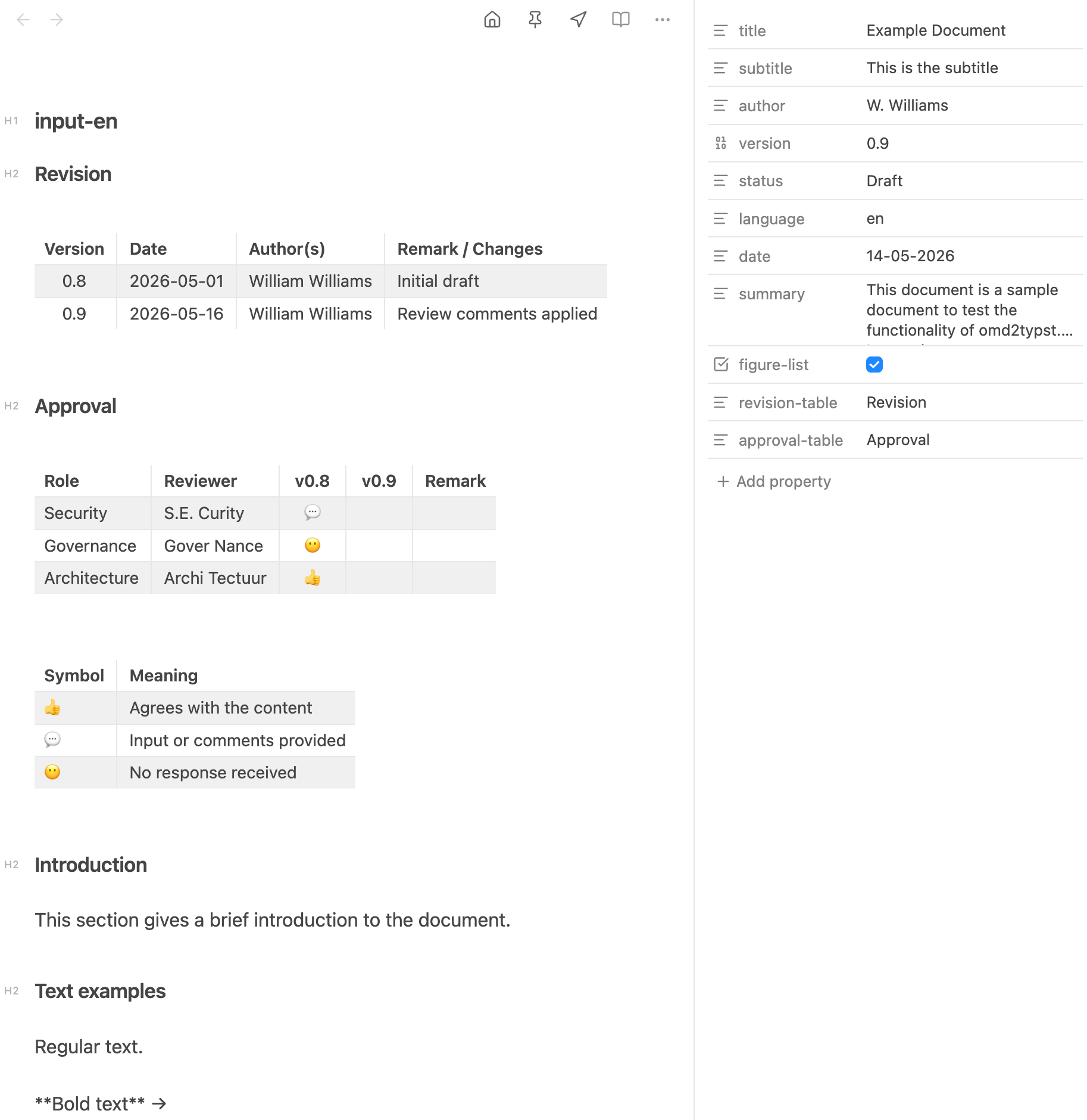Screen dimensions: 1087x1120
Task: Click the revision-table property type icon
Action: pyautogui.click(x=720, y=402)
